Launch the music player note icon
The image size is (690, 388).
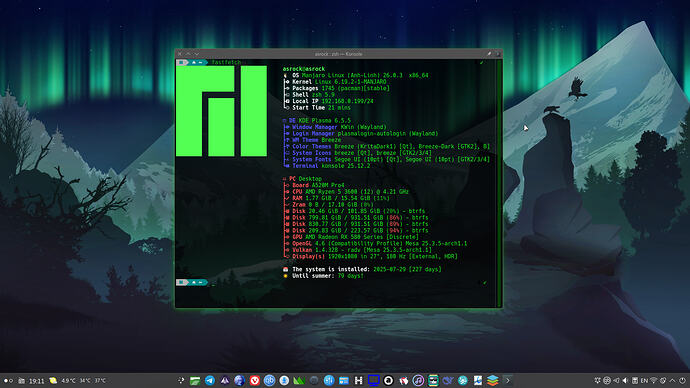(x=418, y=381)
